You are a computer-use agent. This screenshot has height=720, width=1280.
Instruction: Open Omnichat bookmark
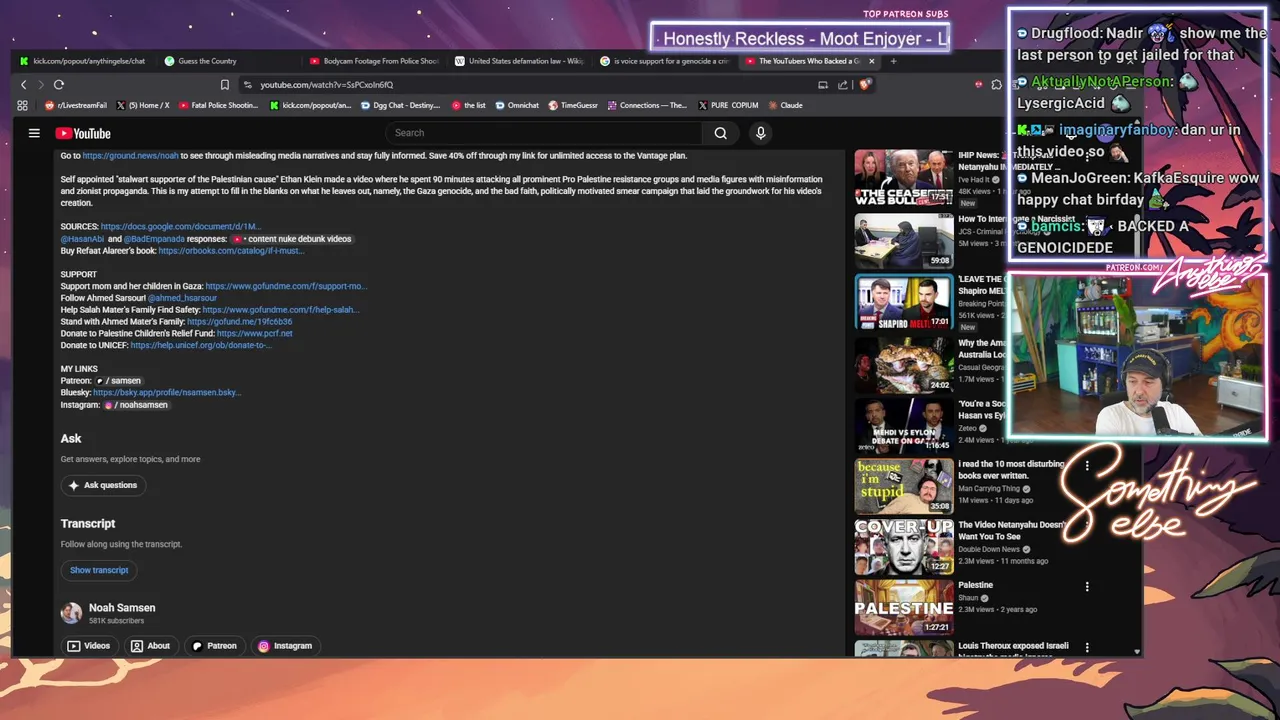[517, 105]
